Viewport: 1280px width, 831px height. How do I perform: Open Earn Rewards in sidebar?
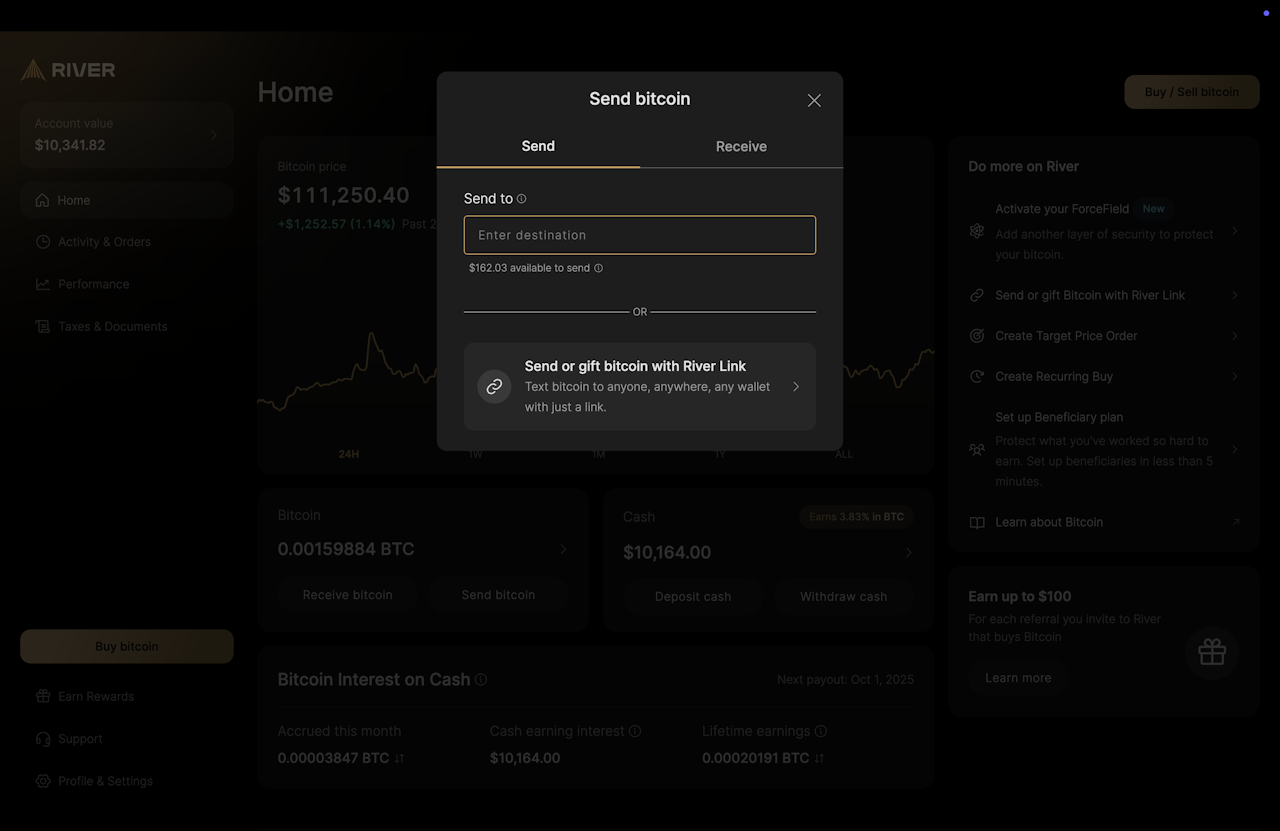point(126,696)
